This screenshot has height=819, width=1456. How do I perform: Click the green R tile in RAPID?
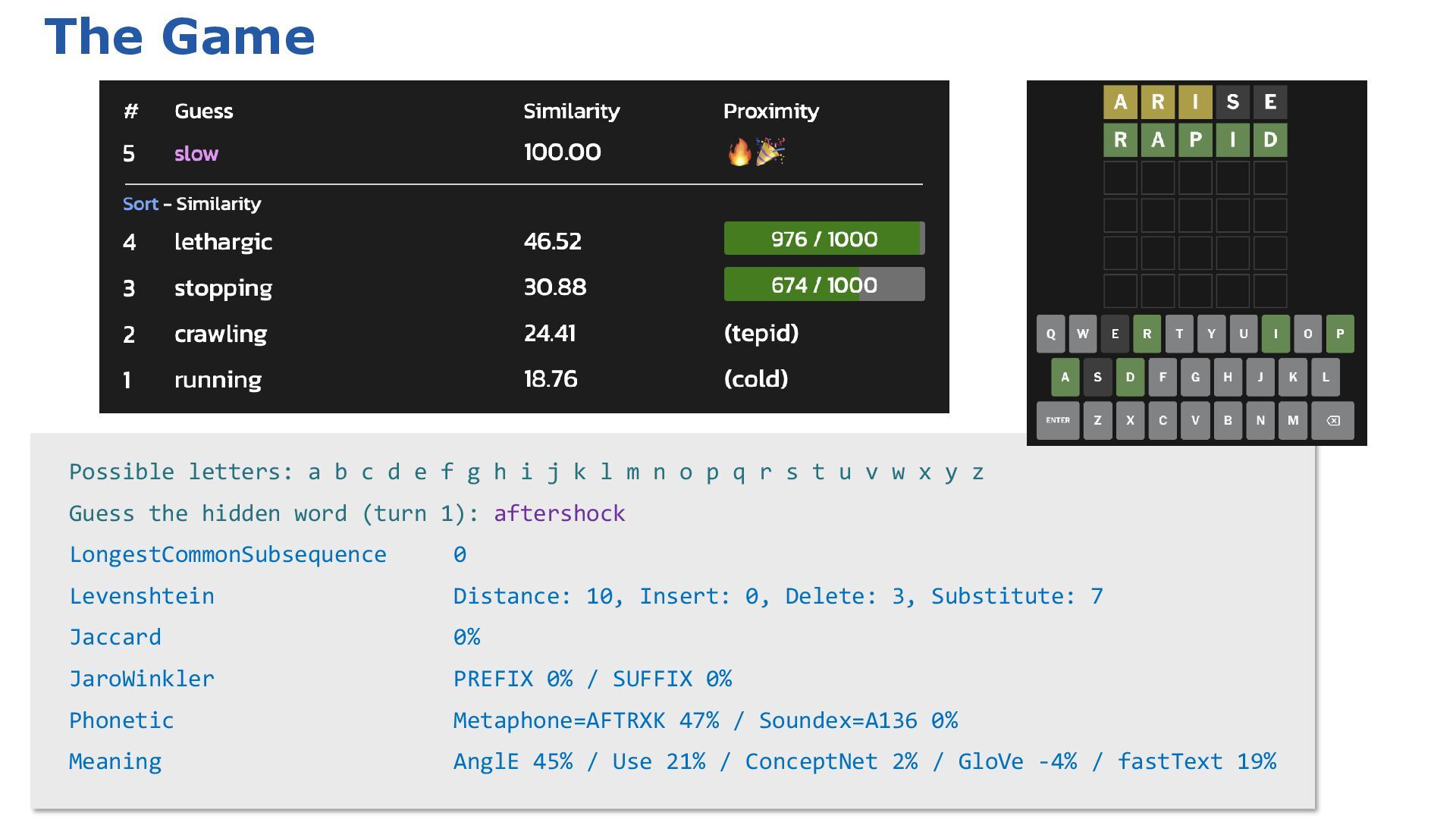click(x=1120, y=140)
